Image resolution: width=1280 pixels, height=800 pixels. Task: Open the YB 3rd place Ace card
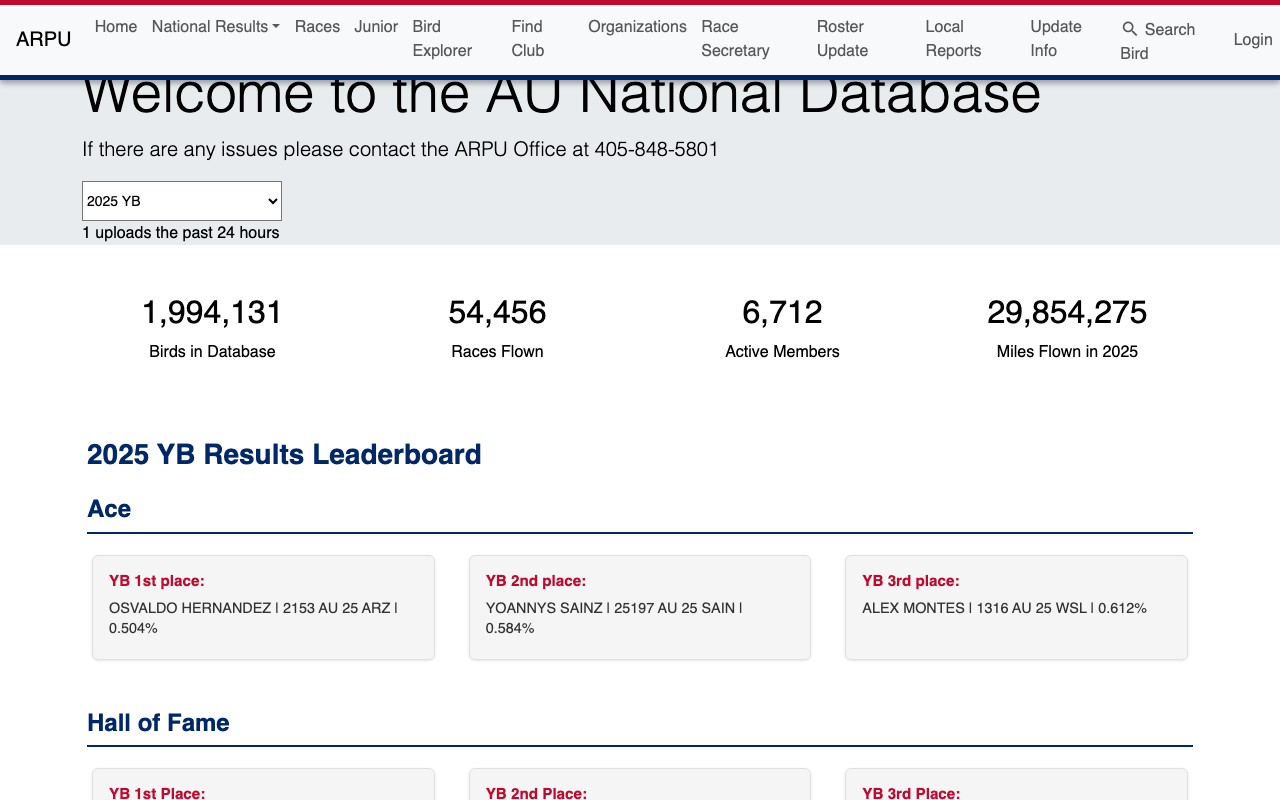pos(1016,607)
